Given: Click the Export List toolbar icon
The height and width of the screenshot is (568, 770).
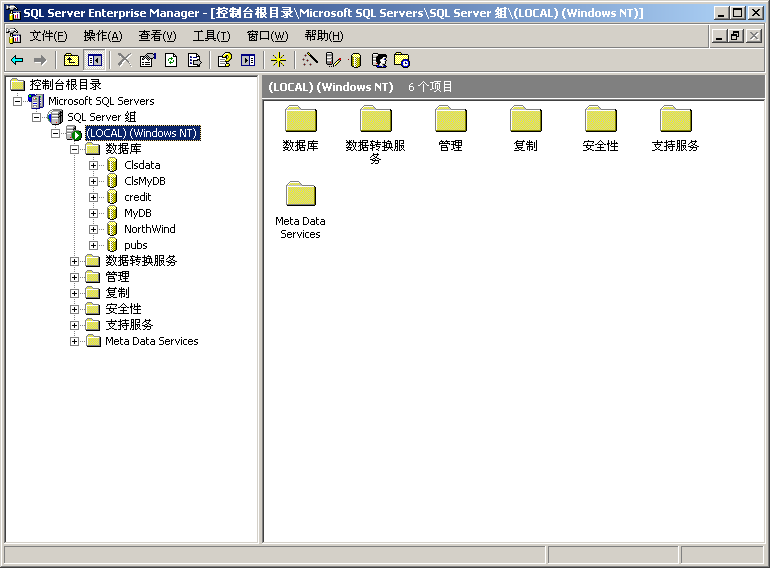Looking at the screenshot, I should point(194,60).
